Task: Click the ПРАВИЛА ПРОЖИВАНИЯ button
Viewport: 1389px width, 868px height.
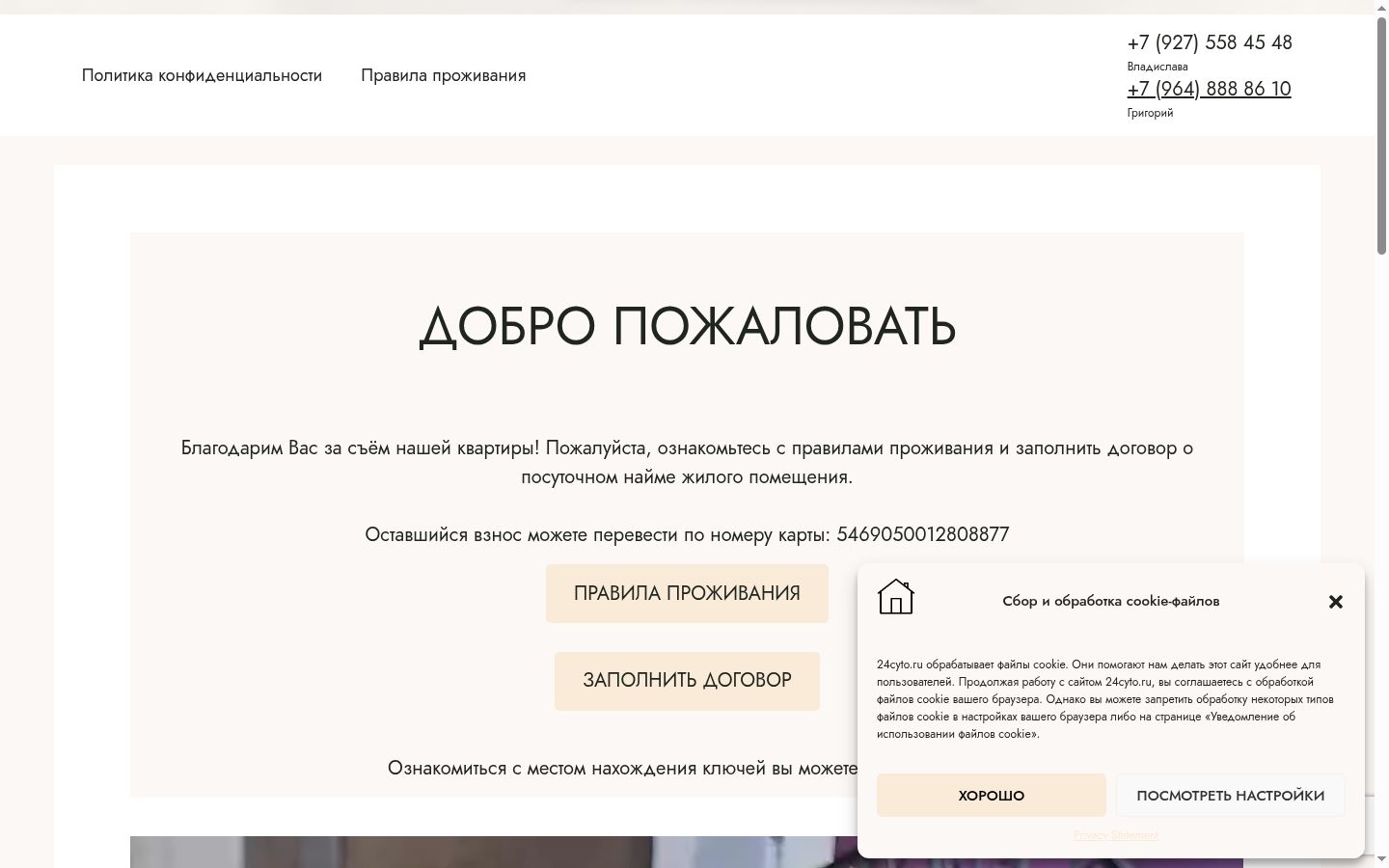Action: (x=687, y=593)
